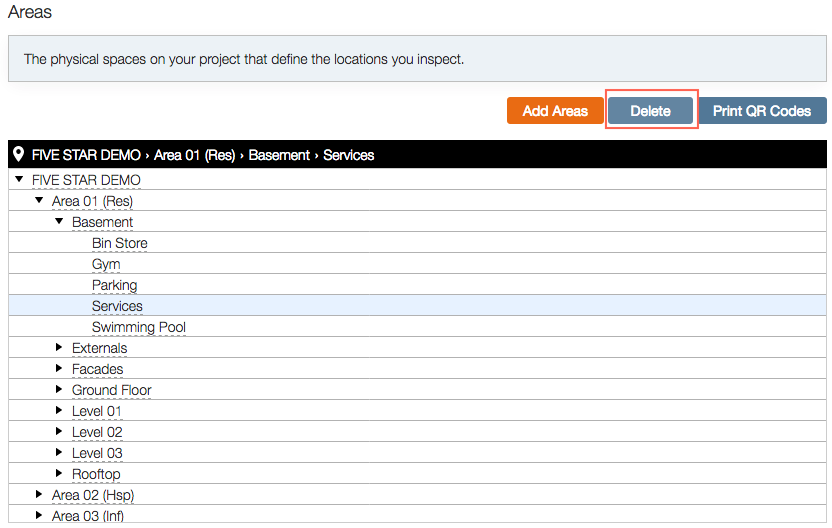Expand the Externals node

coord(59,348)
